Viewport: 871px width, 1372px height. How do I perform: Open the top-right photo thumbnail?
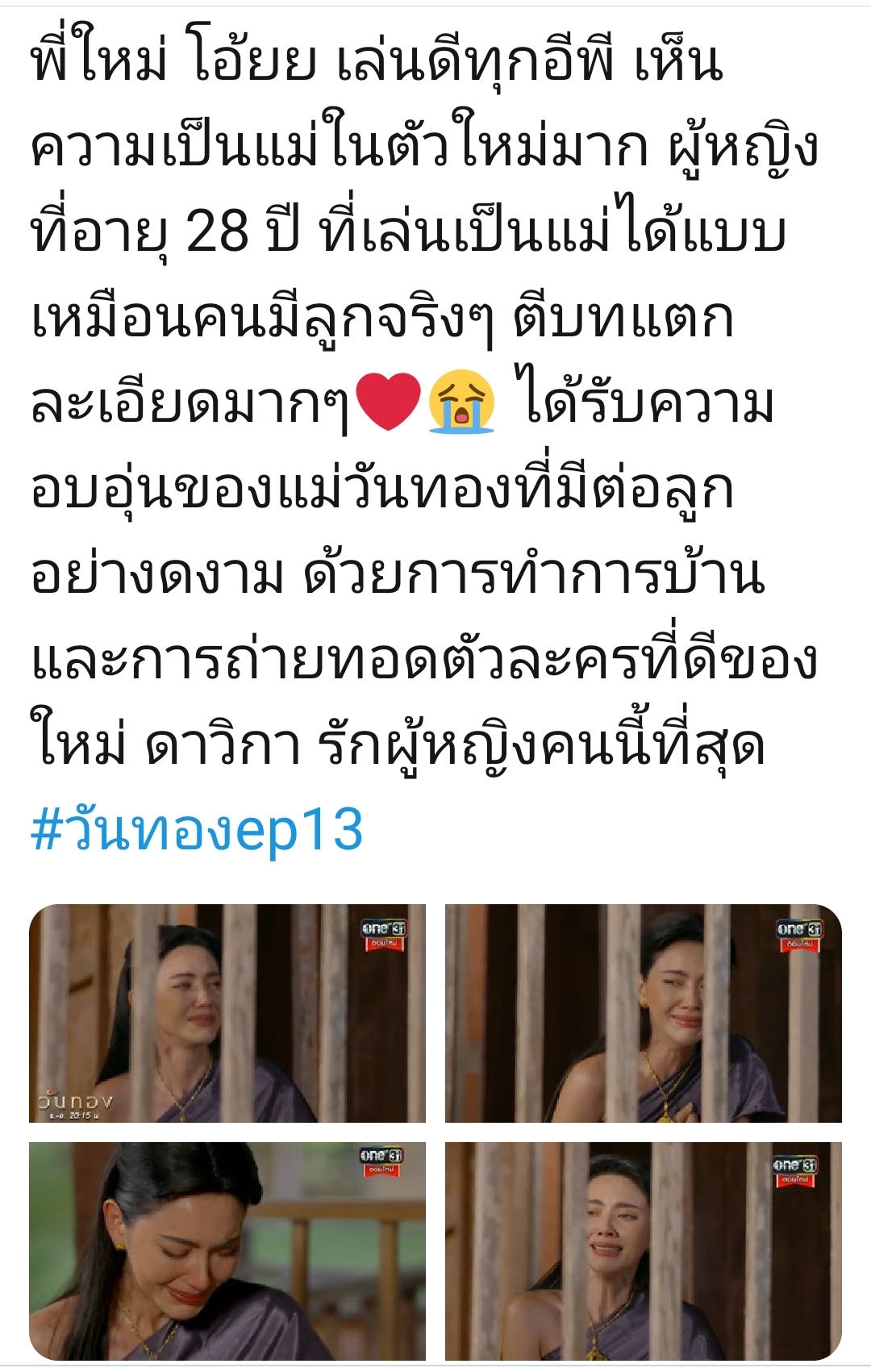tap(644, 1013)
